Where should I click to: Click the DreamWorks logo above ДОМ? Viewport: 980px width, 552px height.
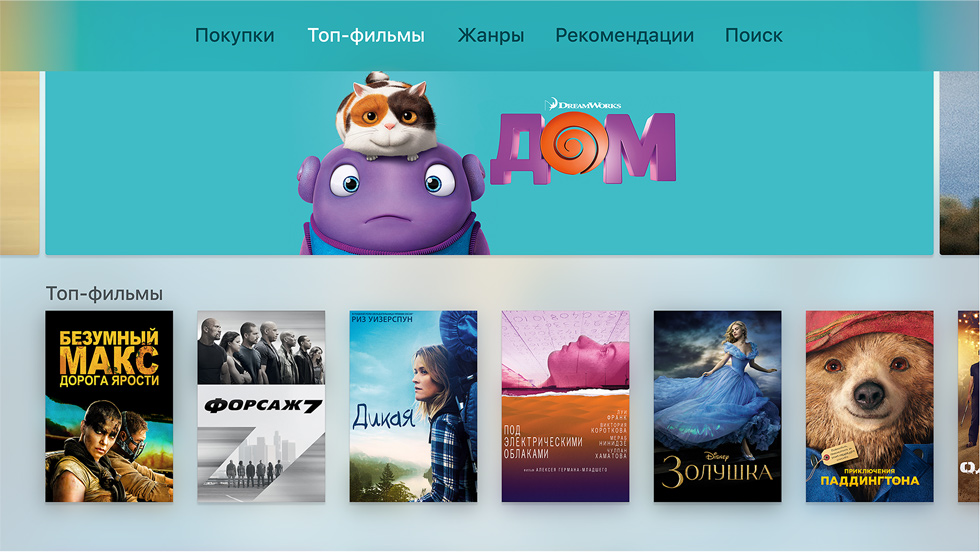click(583, 104)
